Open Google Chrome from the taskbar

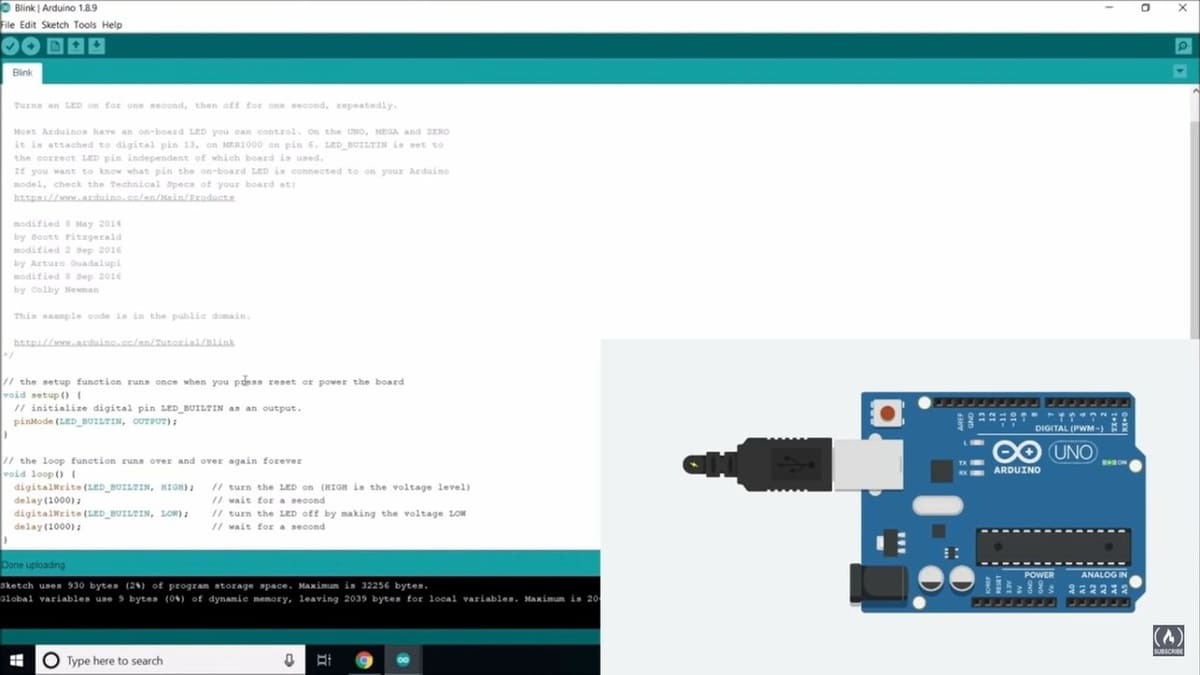pyautogui.click(x=364, y=660)
